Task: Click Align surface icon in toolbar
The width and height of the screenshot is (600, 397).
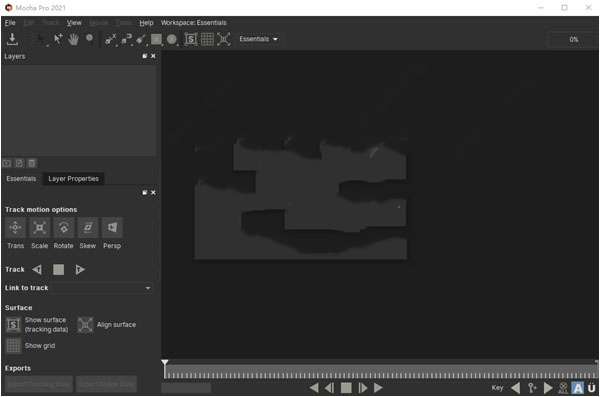Action: coord(224,39)
